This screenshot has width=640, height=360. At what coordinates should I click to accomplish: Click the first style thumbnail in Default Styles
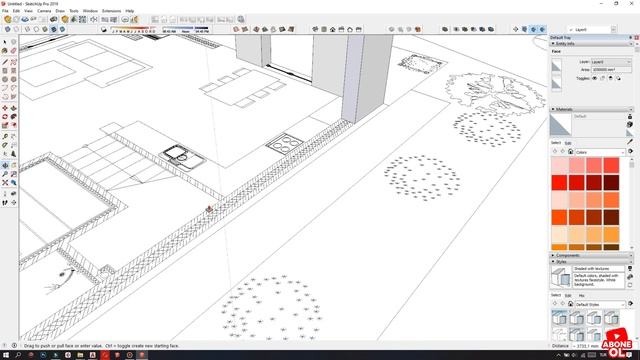click(559, 318)
